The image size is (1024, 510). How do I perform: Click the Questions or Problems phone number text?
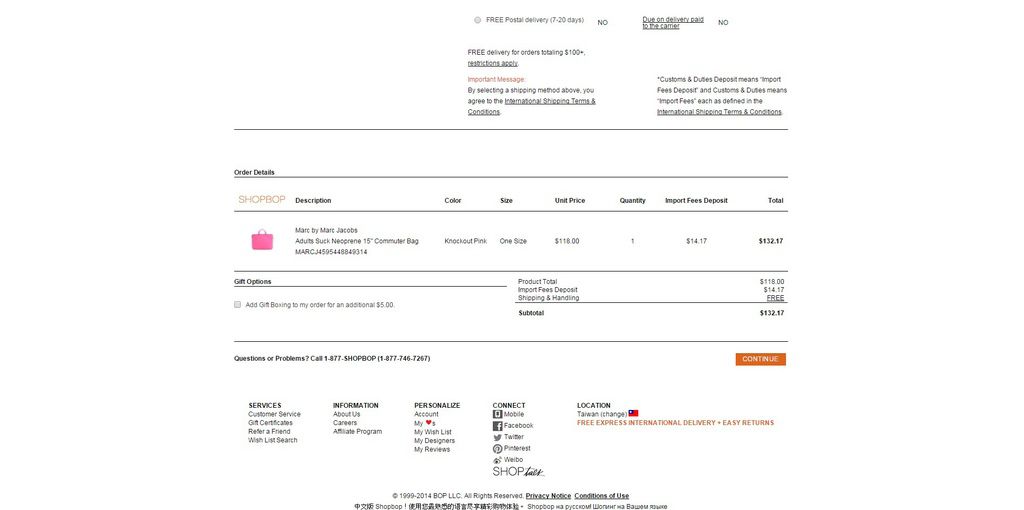pyautogui.click(x=332, y=359)
